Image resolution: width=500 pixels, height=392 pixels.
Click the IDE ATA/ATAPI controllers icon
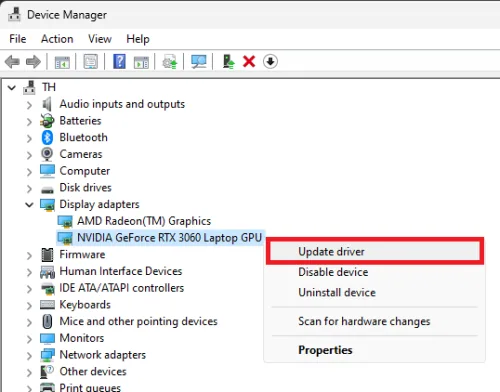pos(47,288)
